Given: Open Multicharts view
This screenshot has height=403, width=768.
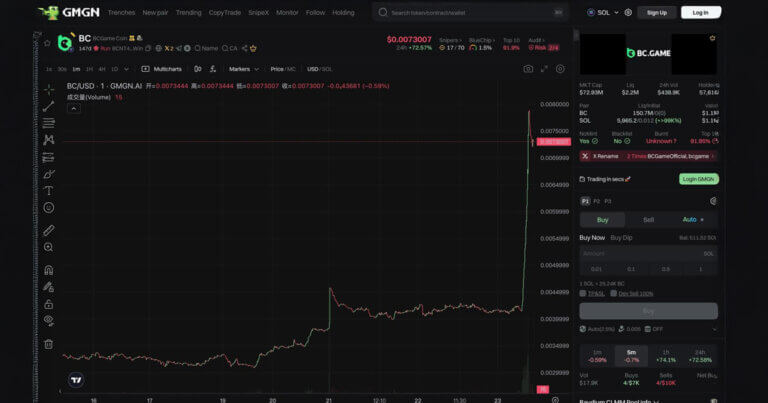Looking at the screenshot, I should (x=162, y=69).
